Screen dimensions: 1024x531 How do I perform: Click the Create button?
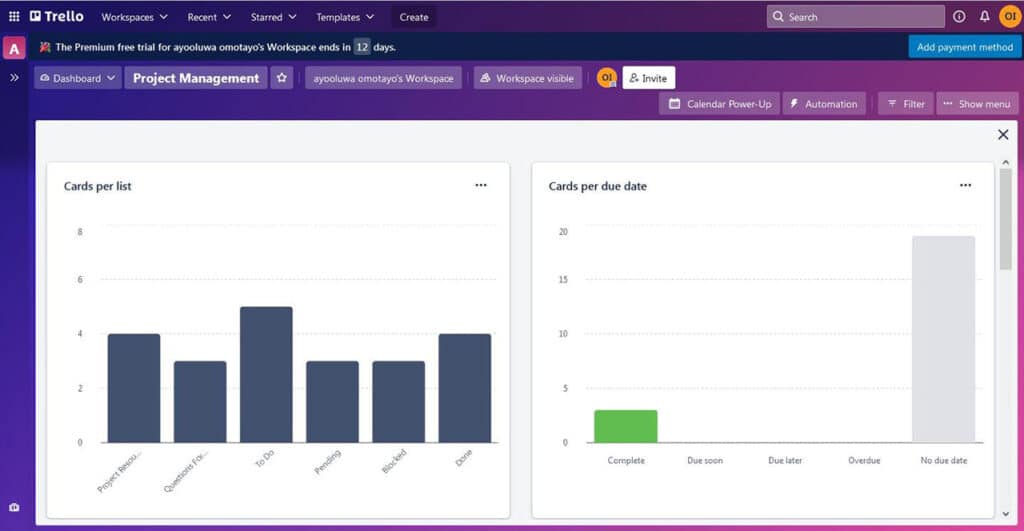(x=414, y=17)
